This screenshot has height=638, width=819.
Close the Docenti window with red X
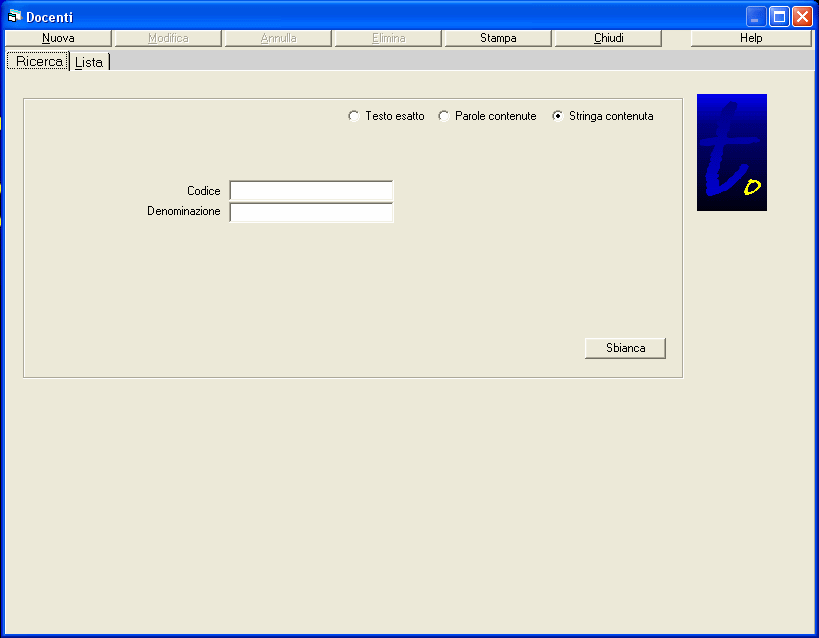tap(802, 17)
